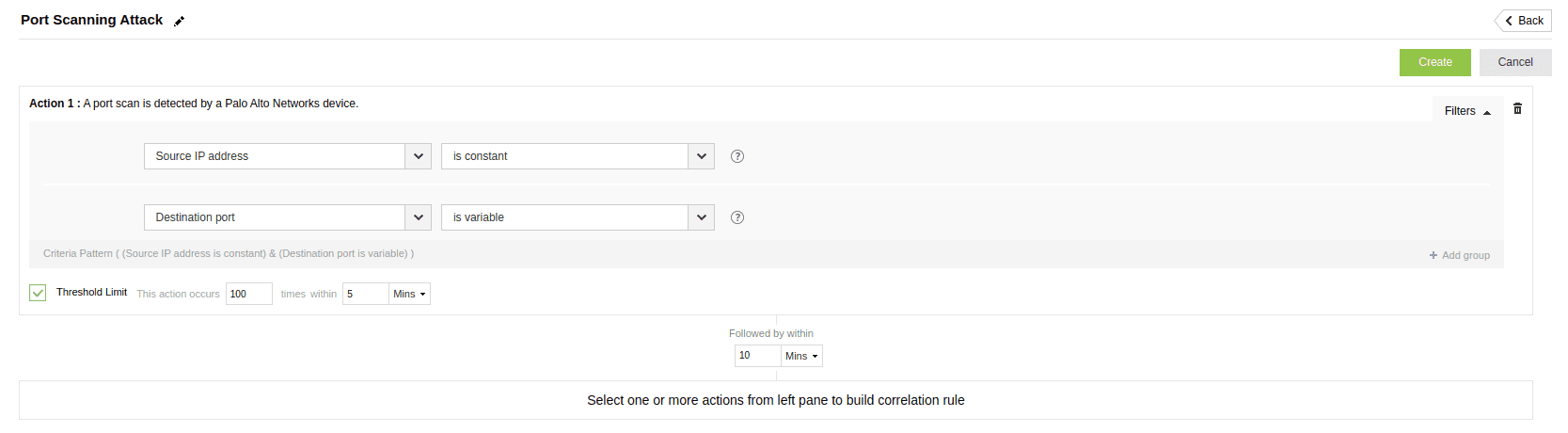Click the Port Scanning Attack rule title
This screenshot has width=1568, height=433.
(x=91, y=20)
